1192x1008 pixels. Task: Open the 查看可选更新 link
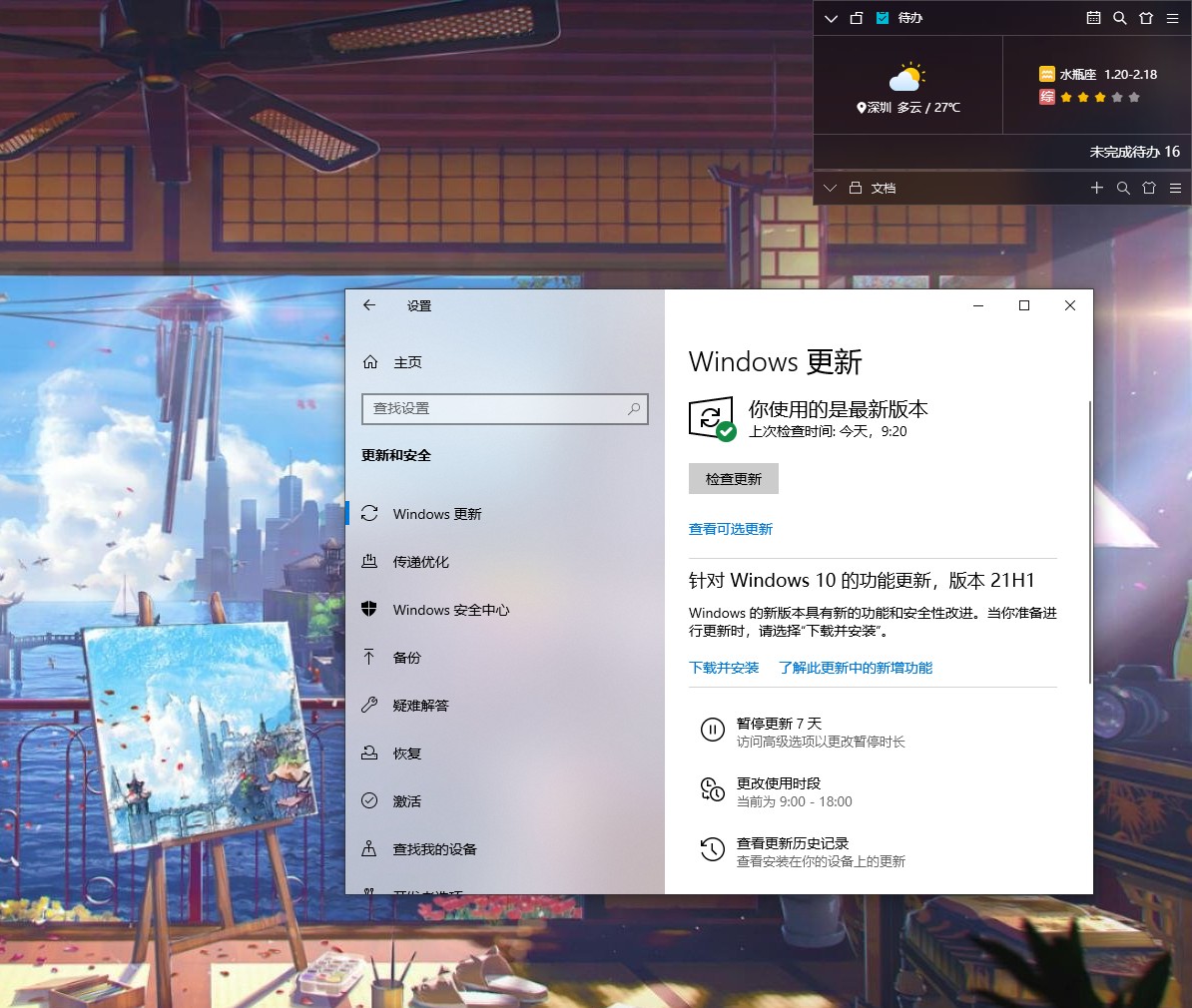point(731,529)
